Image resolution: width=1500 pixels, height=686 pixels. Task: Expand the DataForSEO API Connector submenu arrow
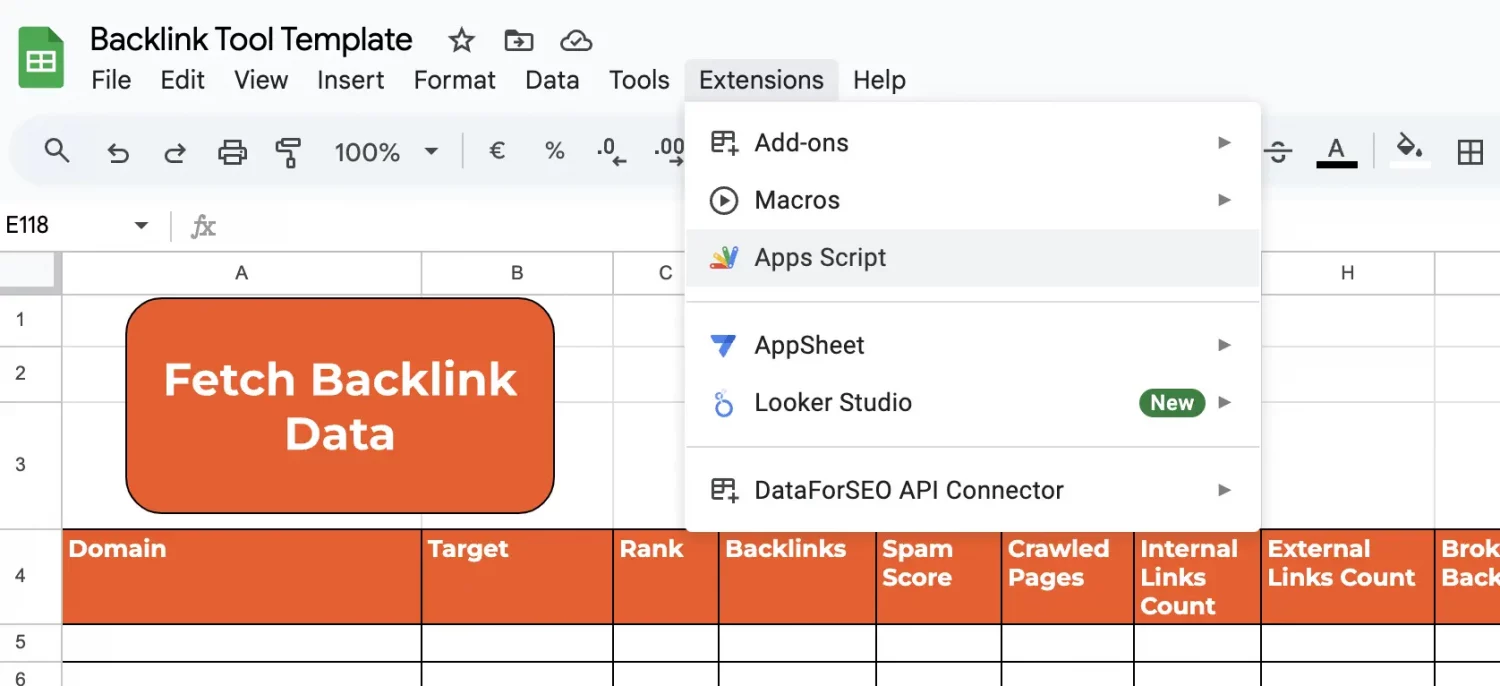[x=1224, y=490]
